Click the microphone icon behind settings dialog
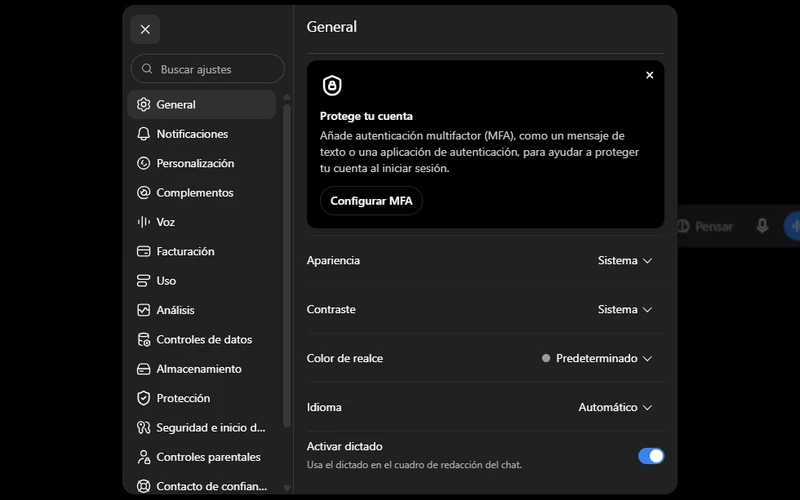 762,226
